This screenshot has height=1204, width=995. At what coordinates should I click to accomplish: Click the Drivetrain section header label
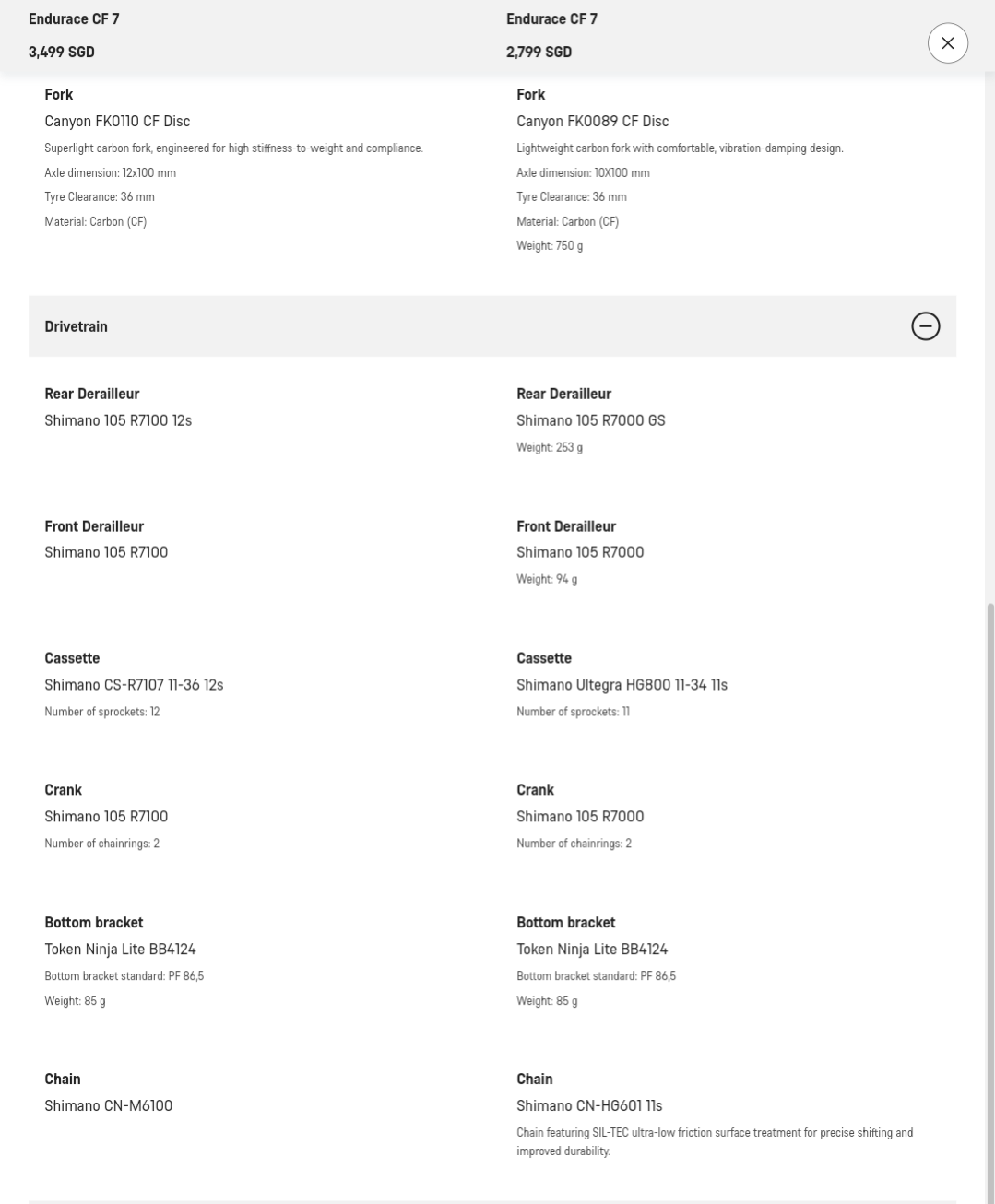pyautogui.click(x=76, y=326)
